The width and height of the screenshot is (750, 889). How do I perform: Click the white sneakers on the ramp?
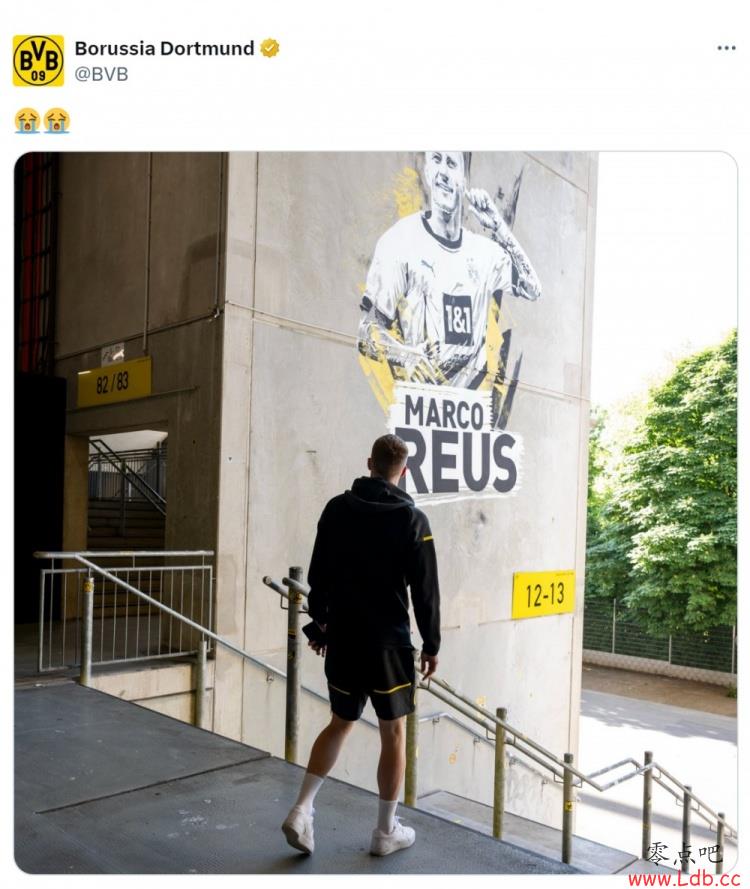pyautogui.click(x=348, y=831)
